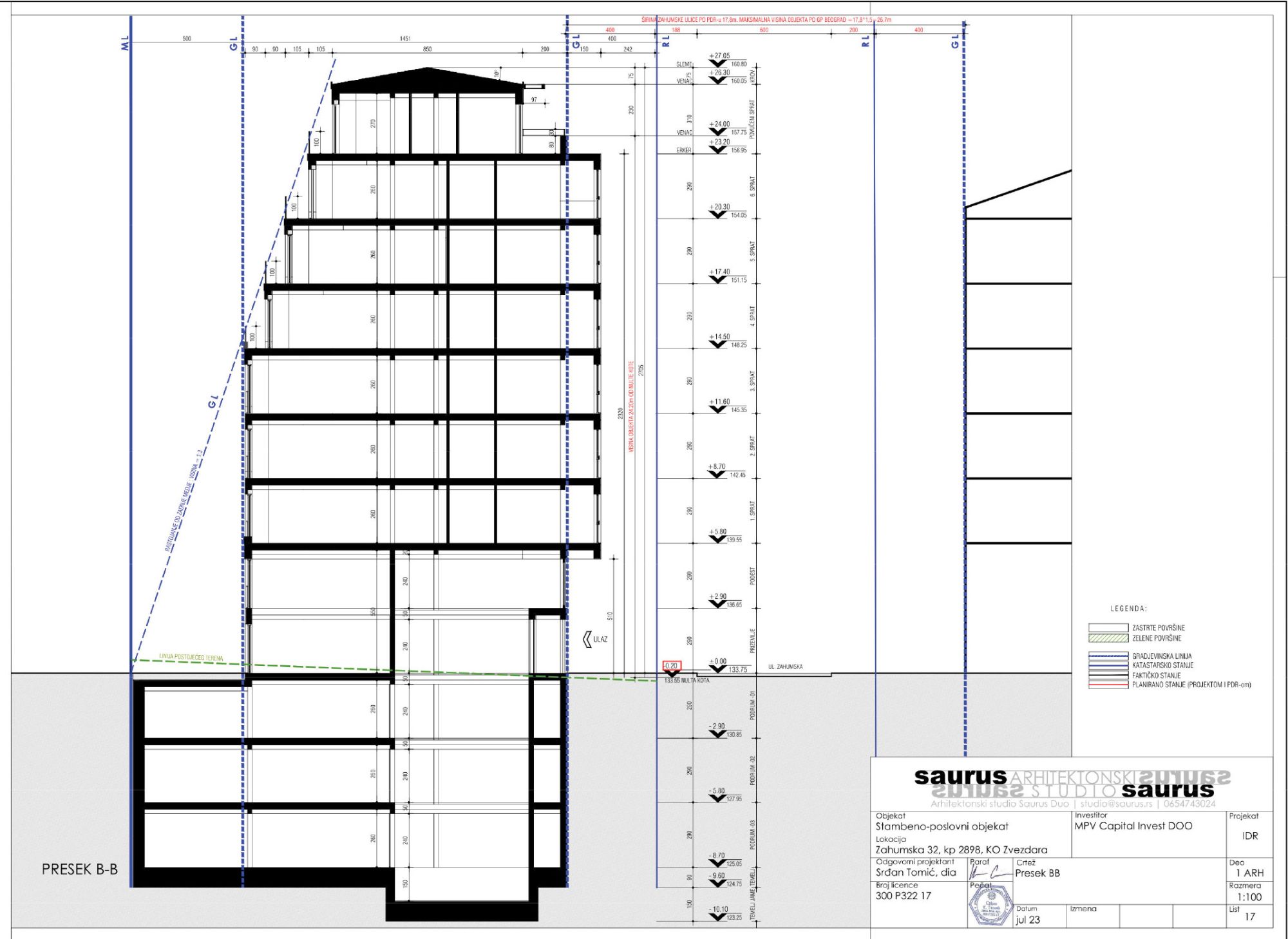1288x939 pixels.
Task: Click the PRESEK B-B drawing title
Action: (x=80, y=869)
